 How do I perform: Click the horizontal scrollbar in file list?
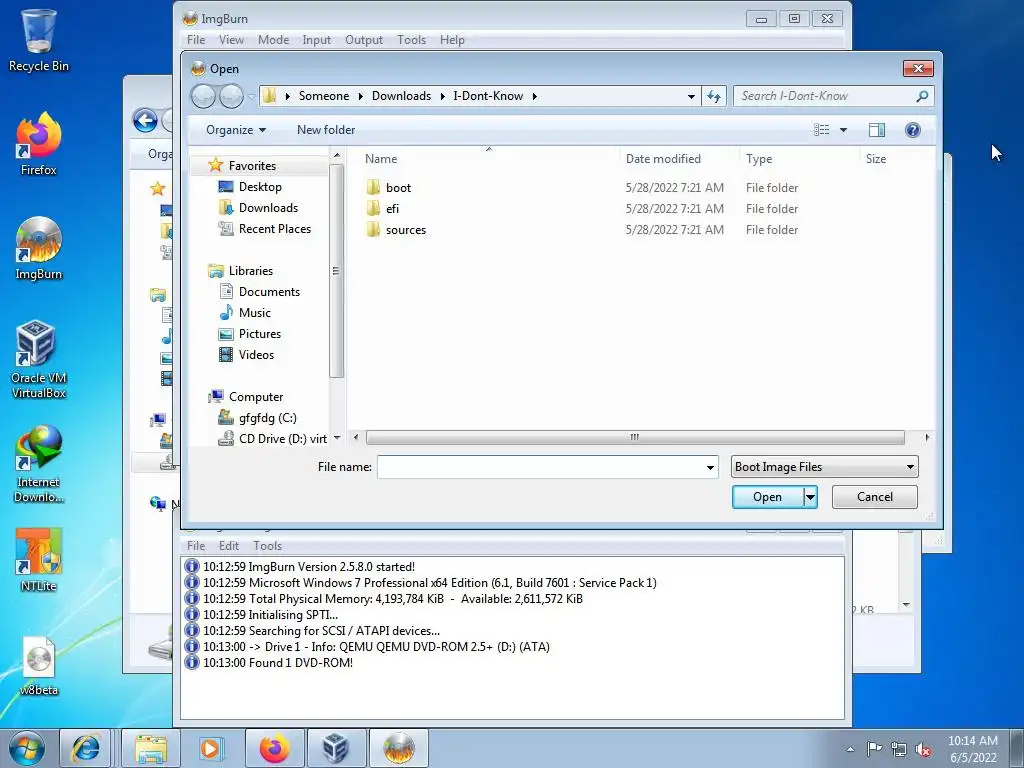point(635,438)
